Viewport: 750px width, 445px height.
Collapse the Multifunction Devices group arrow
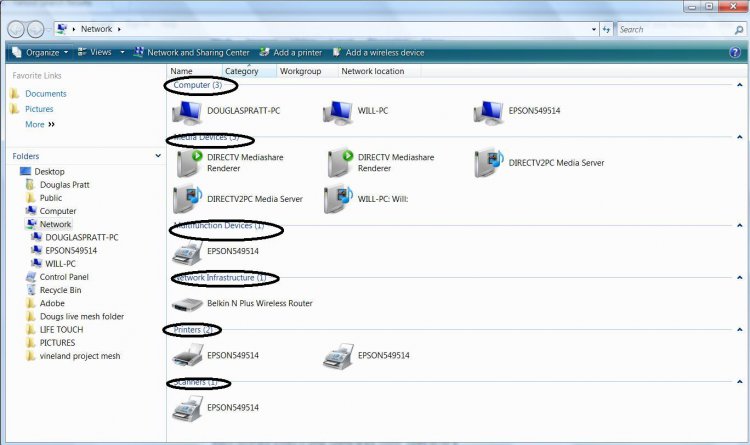(739, 225)
